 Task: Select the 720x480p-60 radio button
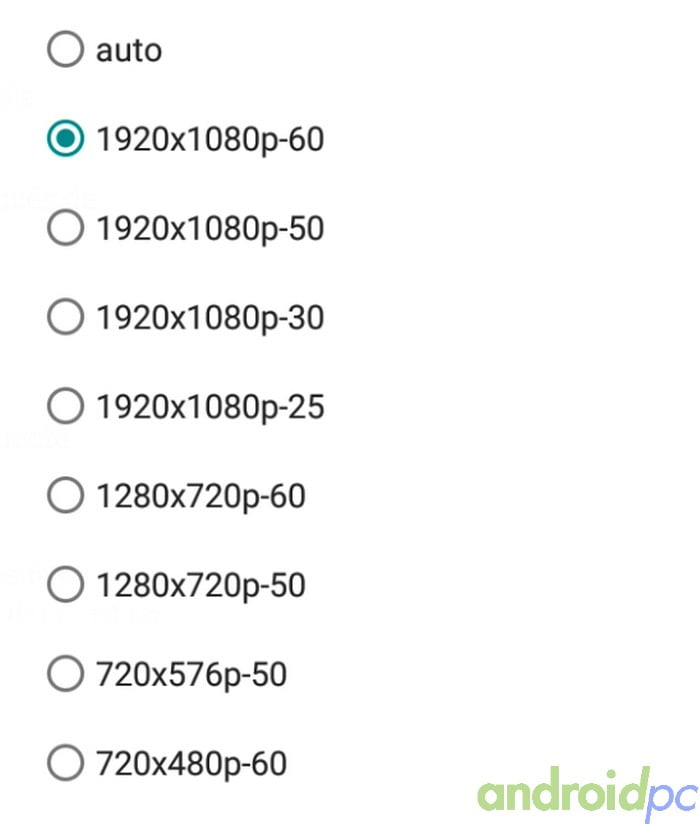65,764
